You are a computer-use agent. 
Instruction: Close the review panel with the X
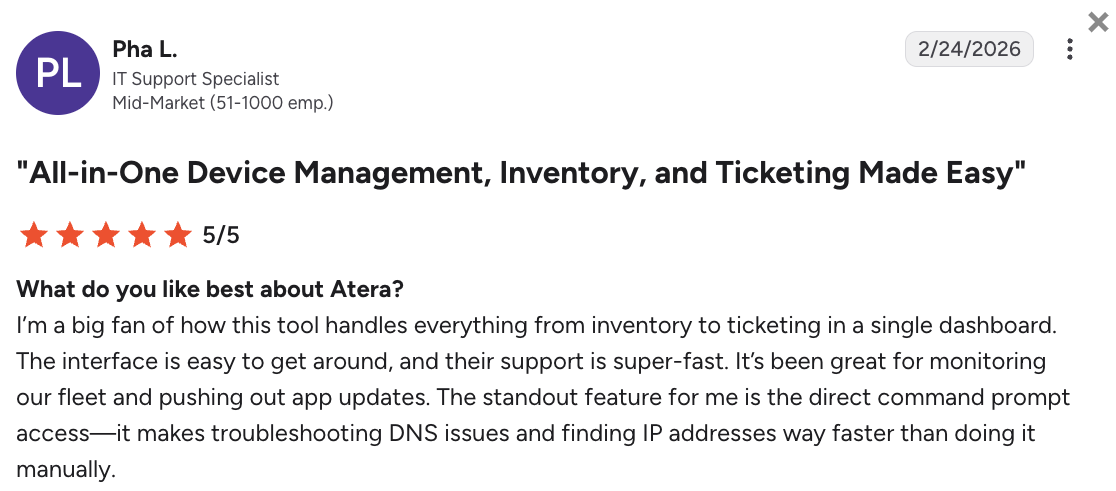[1098, 23]
